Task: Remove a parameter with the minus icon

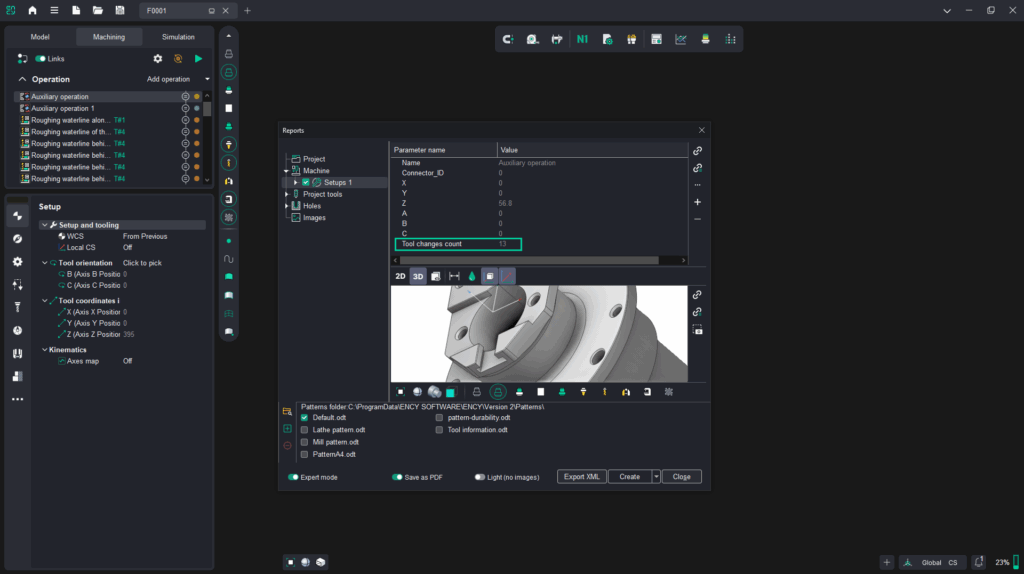Action: [697, 219]
